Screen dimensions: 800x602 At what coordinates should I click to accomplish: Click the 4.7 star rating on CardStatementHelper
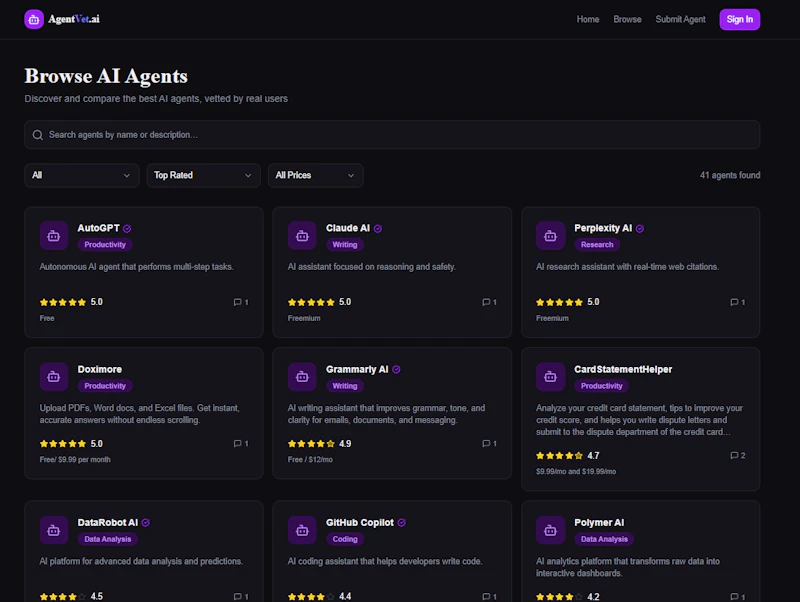[567, 455]
